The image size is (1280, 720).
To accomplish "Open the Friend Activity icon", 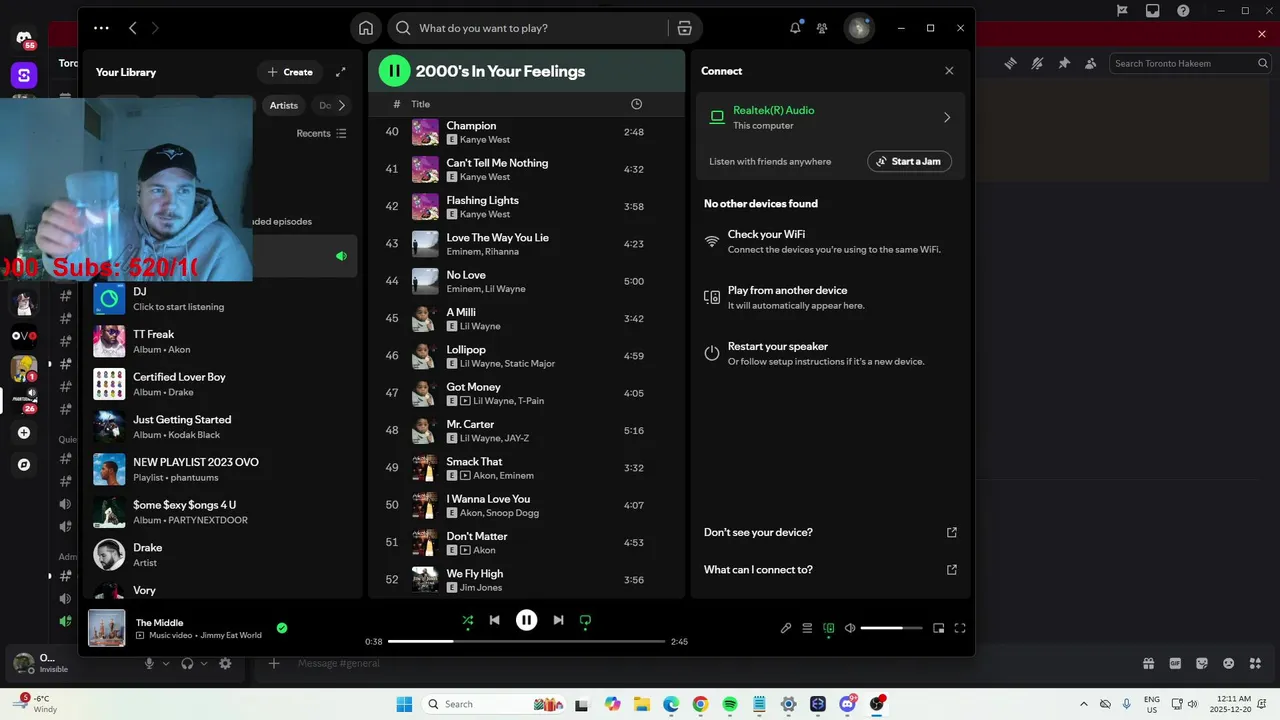I will tap(822, 28).
